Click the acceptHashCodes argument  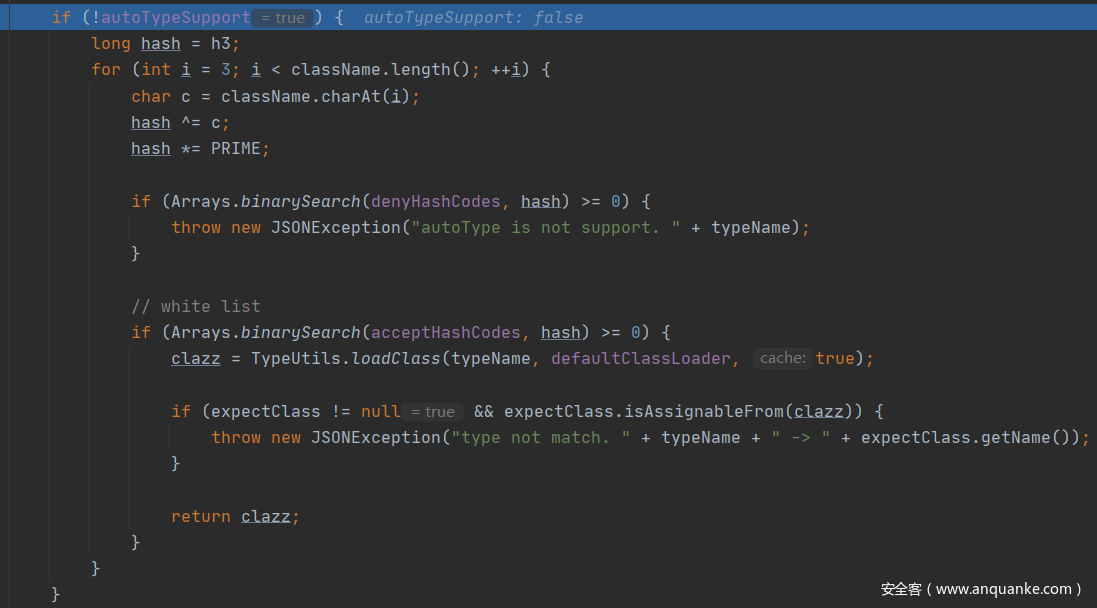click(x=445, y=333)
